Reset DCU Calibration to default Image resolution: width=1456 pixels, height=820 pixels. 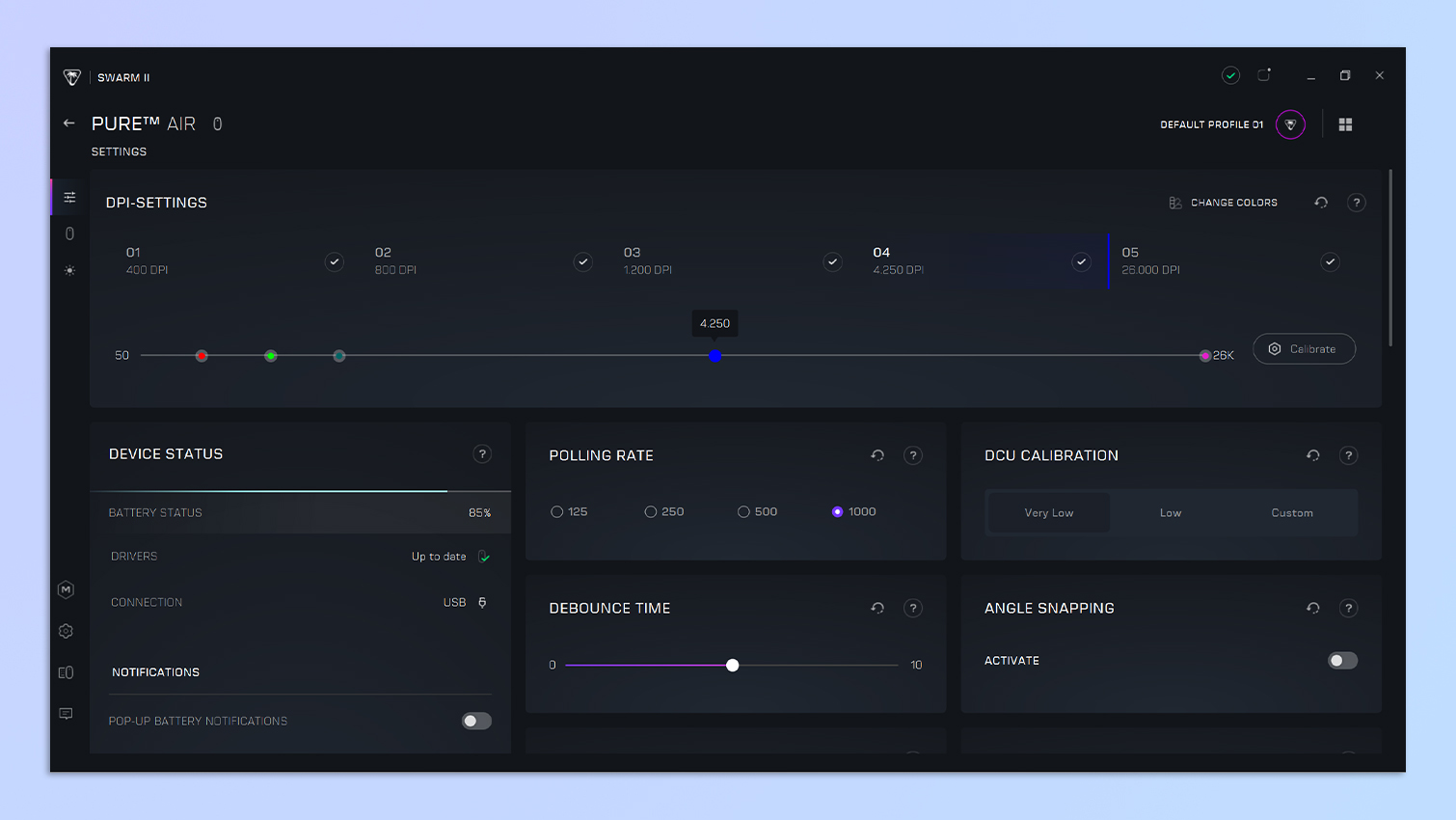[x=1313, y=455]
